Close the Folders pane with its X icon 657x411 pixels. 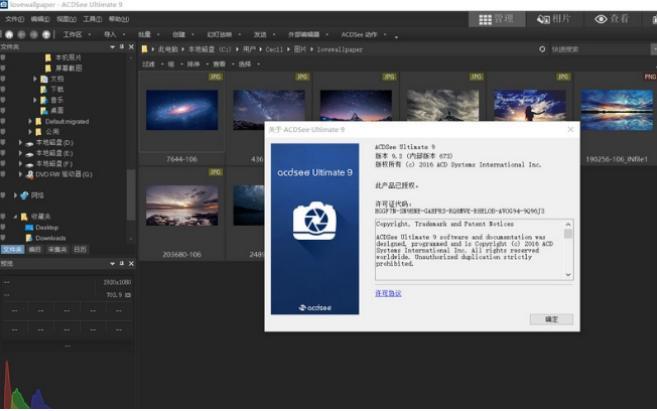[x=132, y=47]
